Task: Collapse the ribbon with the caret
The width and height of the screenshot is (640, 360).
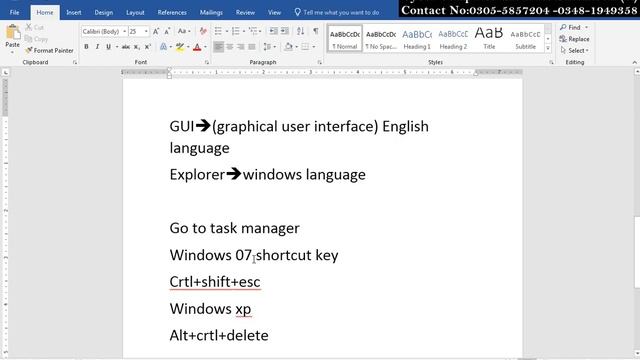Action: point(634,62)
